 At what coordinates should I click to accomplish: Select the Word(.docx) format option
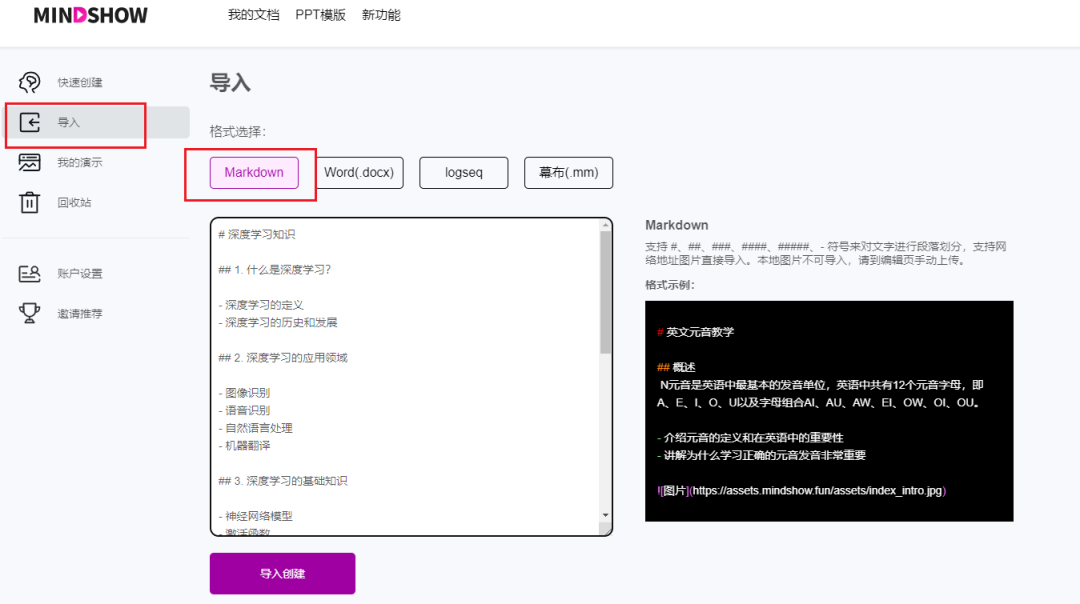(359, 172)
